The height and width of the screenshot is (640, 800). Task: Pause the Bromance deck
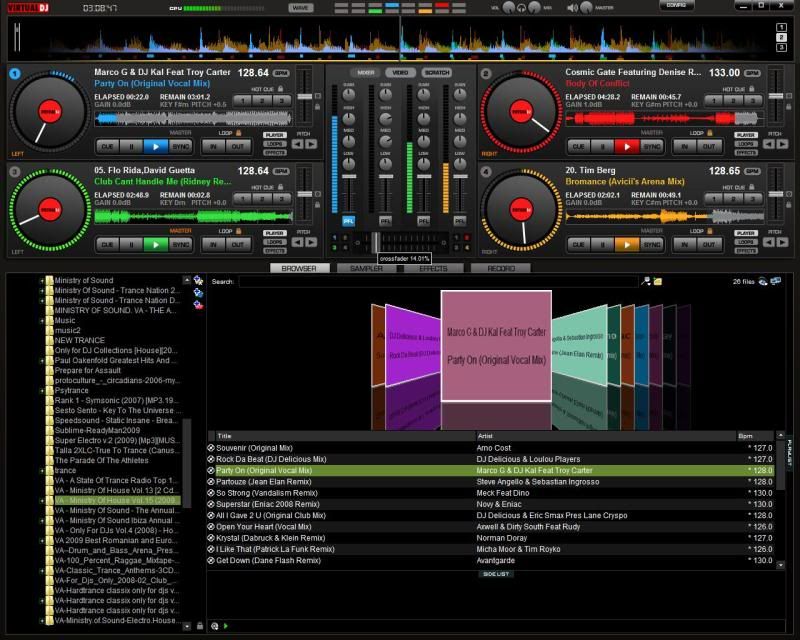coord(603,245)
